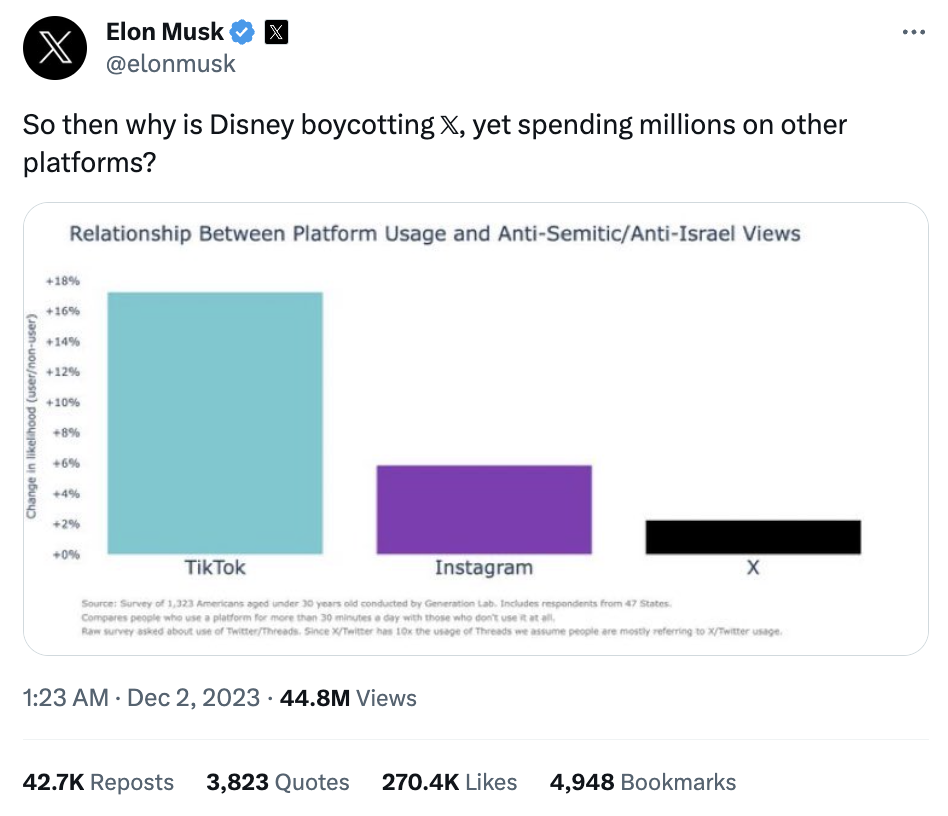Screen dimensions: 948x816
Task: Open the @elonmusk handle link
Action: 170,64
